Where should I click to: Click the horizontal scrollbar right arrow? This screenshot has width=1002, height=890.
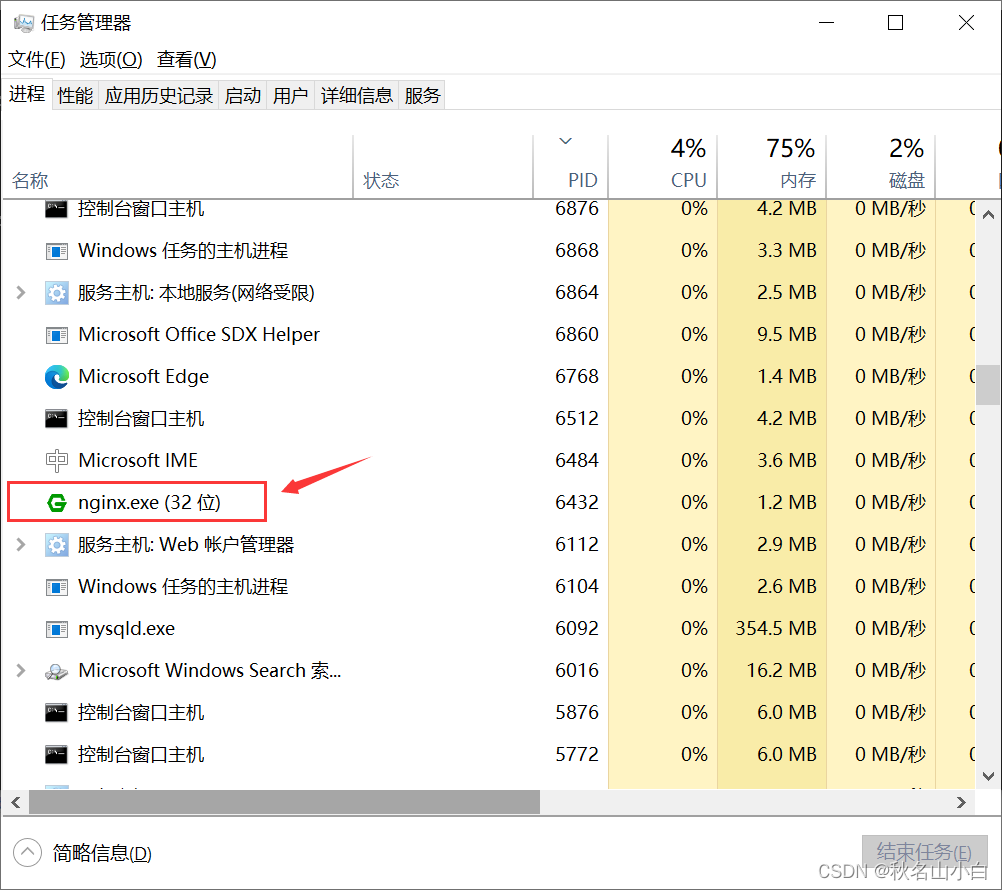961,802
